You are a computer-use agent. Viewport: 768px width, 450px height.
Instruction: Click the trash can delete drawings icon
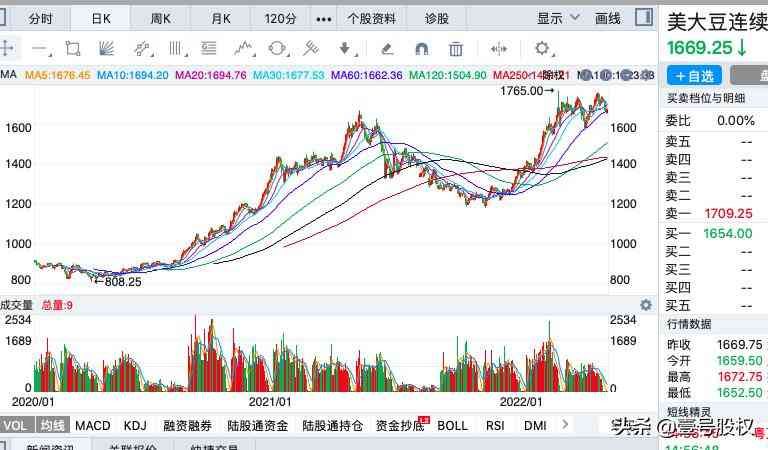click(456, 48)
